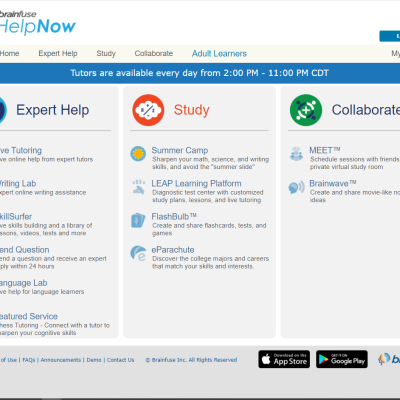Click the FlashBulb flashcards icon

[x=138, y=220]
